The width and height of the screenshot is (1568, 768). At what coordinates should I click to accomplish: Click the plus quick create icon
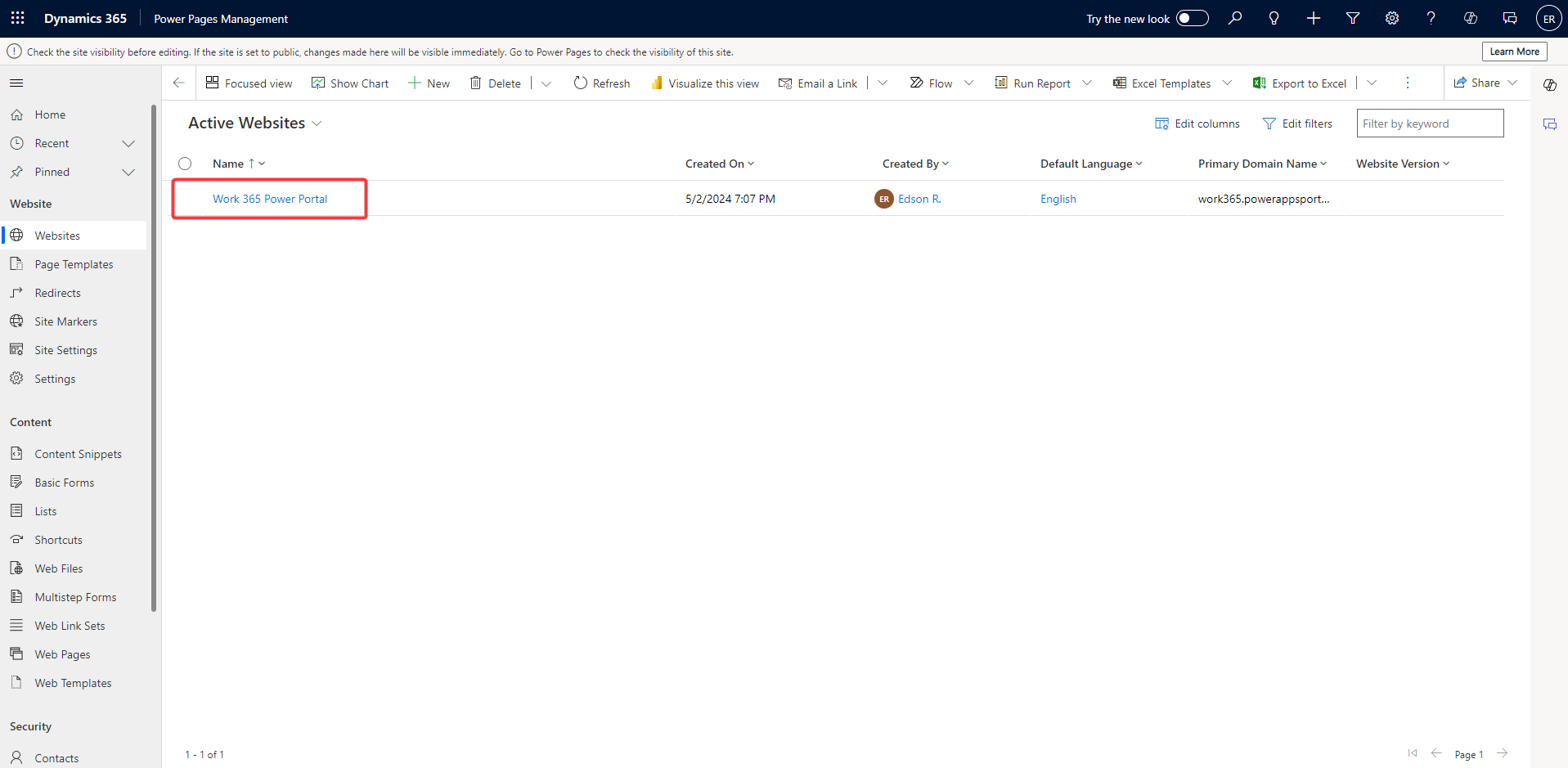(x=1314, y=18)
